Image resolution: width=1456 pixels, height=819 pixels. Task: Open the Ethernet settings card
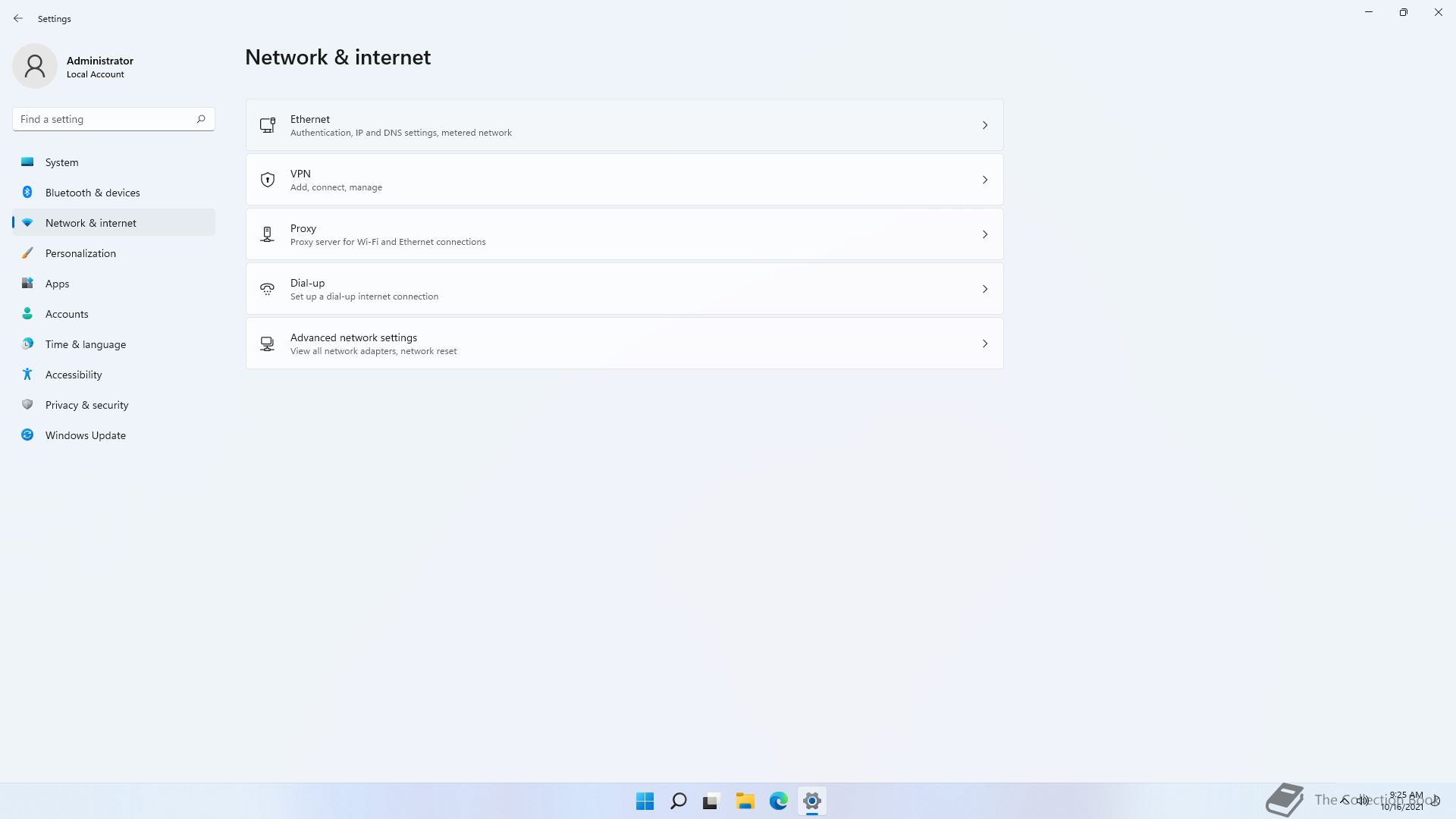tap(624, 125)
